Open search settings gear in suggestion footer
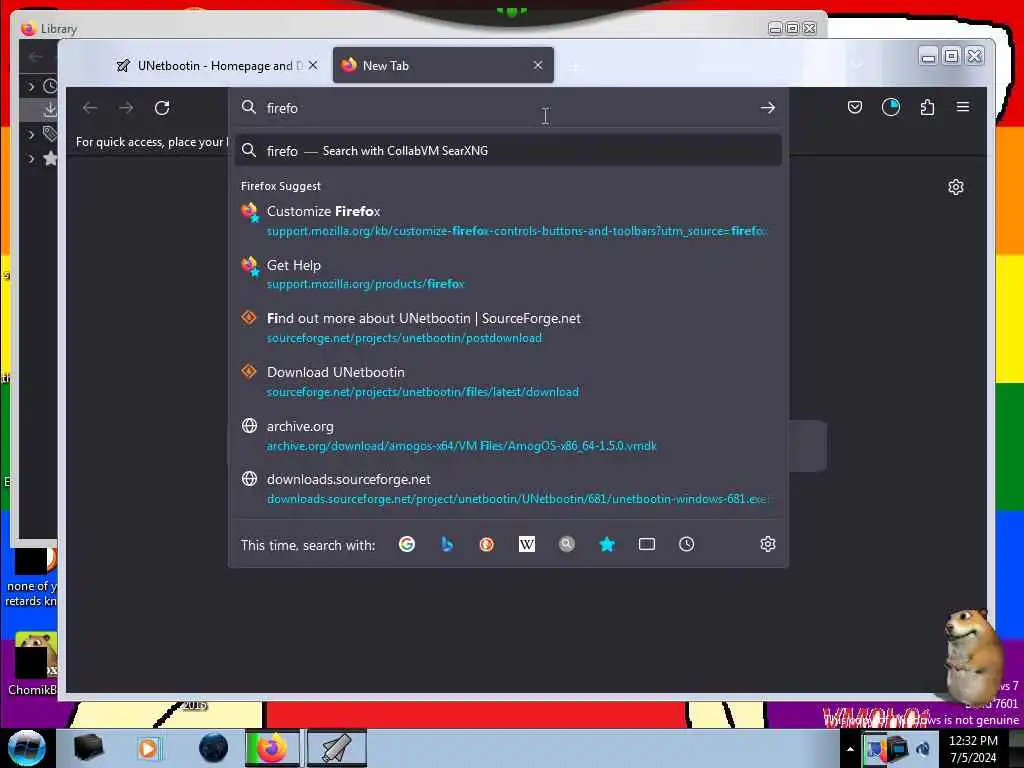Image resolution: width=1024 pixels, height=768 pixels. (768, 544)
